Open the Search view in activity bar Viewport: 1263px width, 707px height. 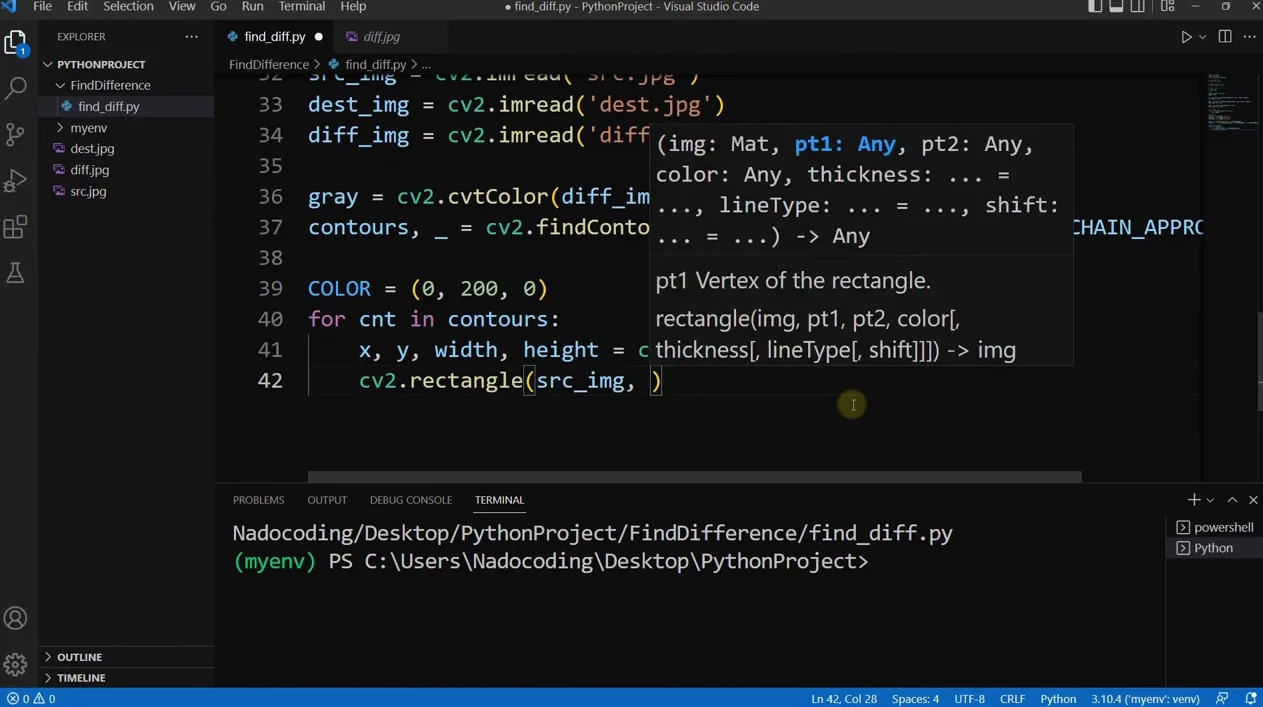click(x=16, y=88)
